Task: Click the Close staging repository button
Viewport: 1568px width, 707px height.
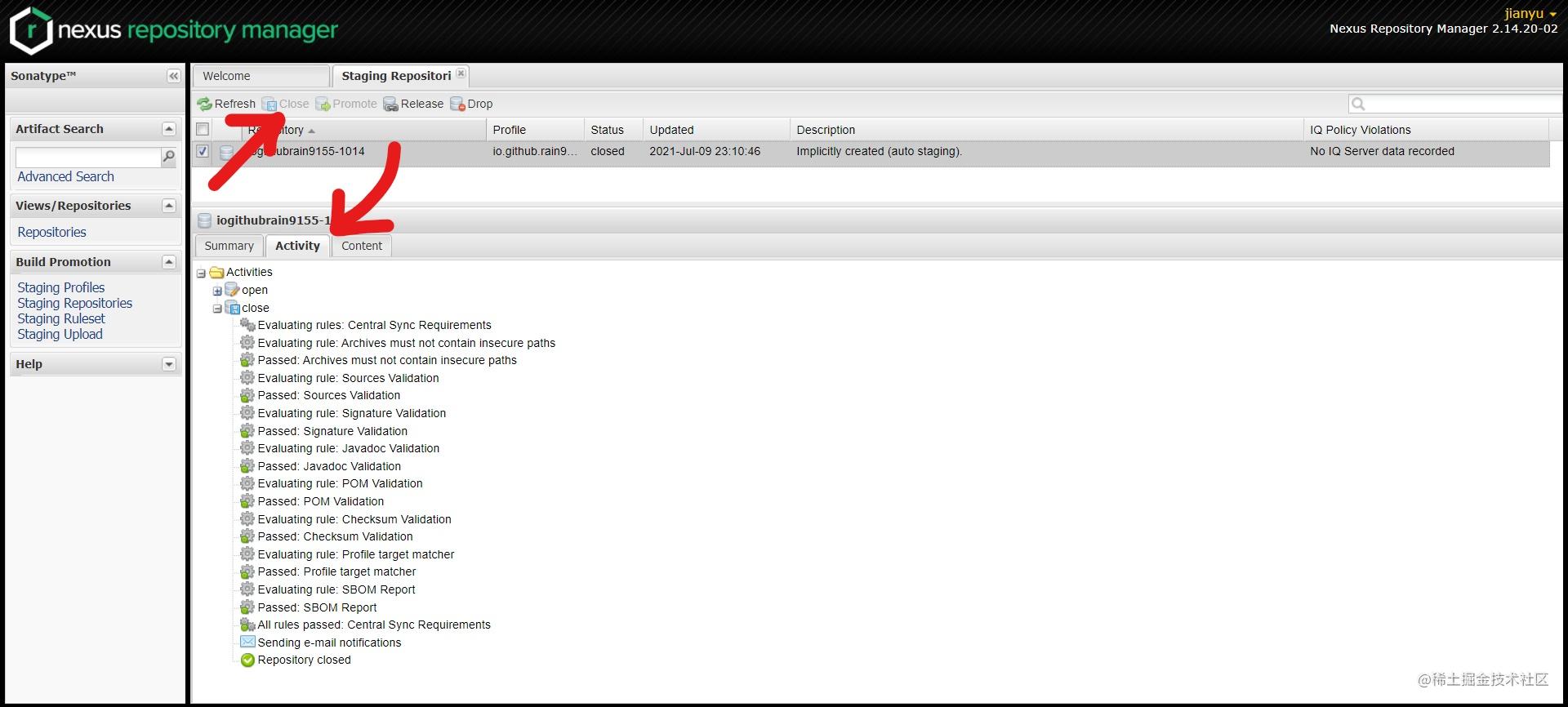Action: 285,104
